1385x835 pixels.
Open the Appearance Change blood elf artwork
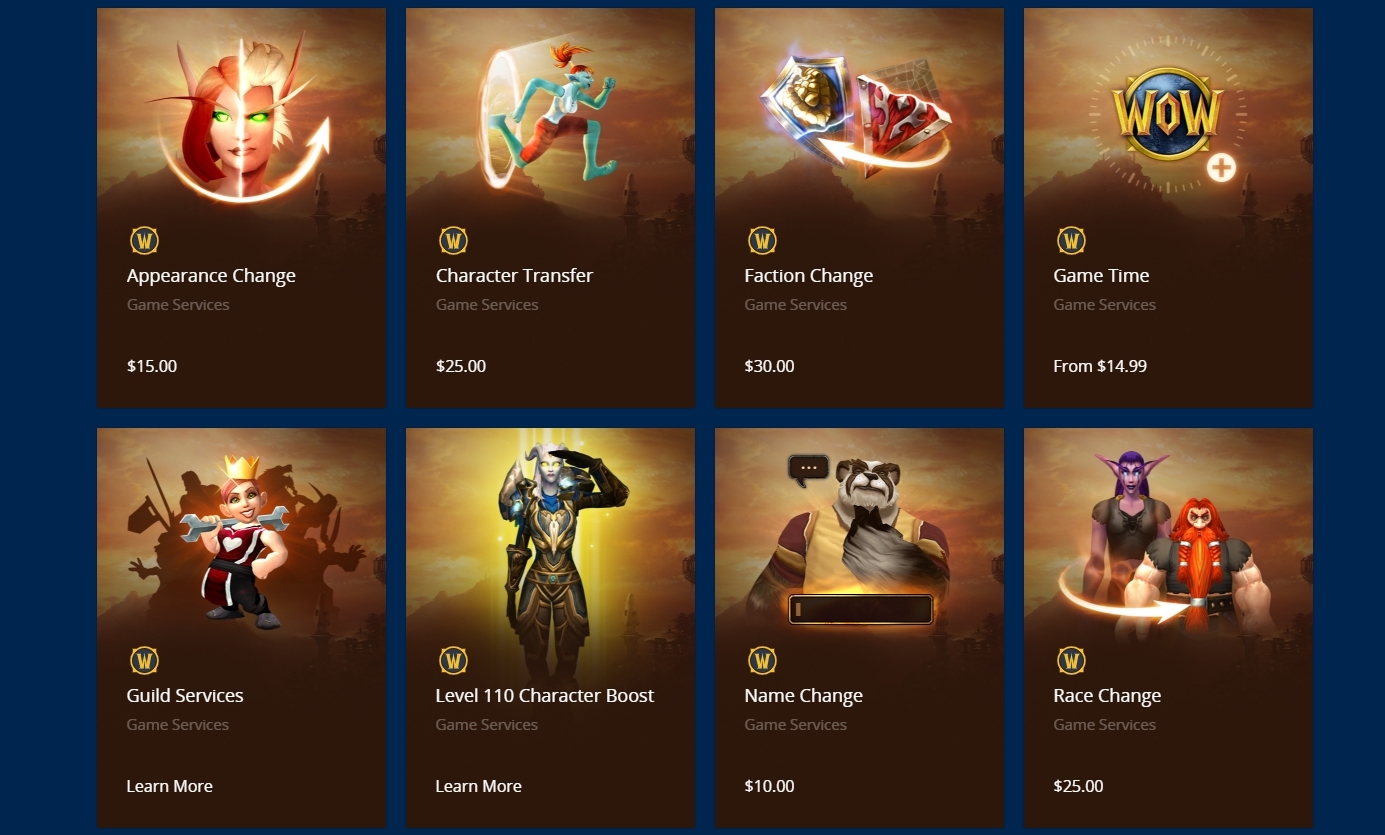(x=241, y=118)
